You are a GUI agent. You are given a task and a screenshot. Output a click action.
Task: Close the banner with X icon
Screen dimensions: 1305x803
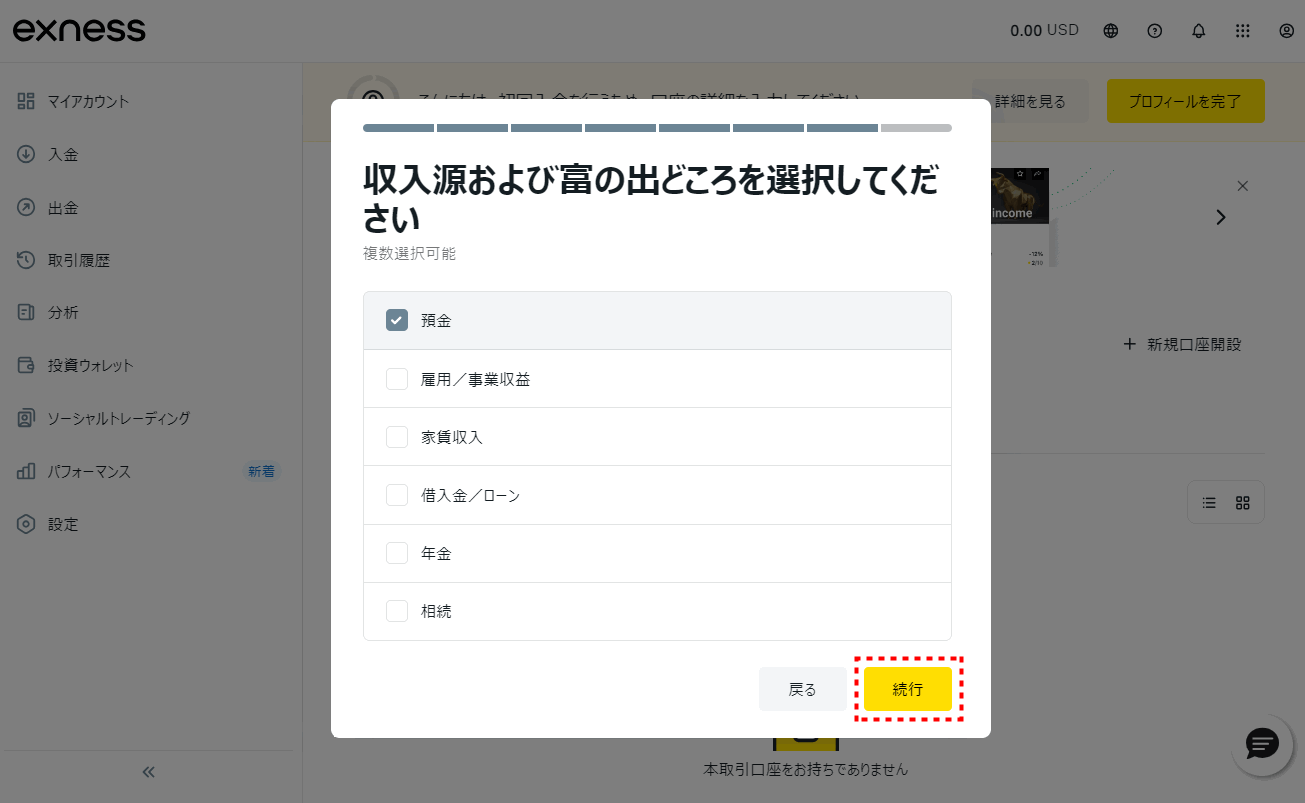click(x=1243, y=186)
